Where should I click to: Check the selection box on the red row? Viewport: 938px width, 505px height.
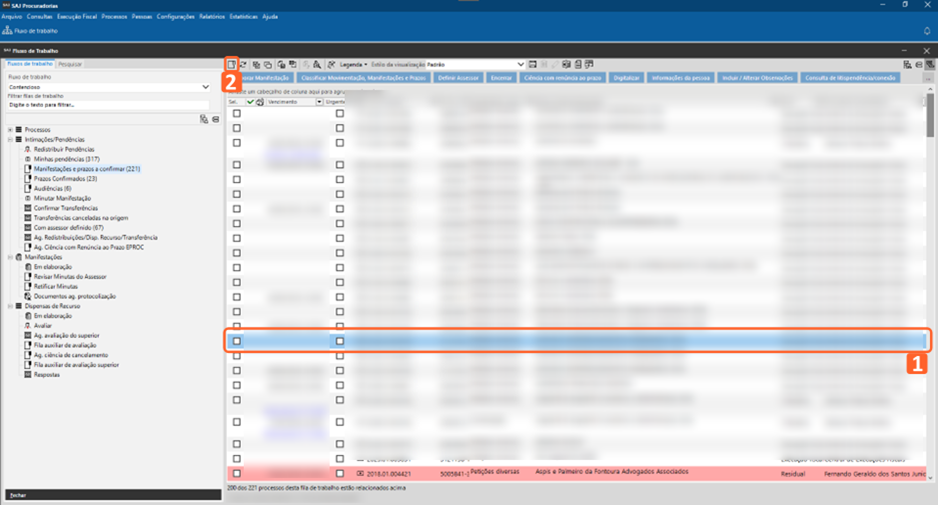[x=237, y=473]
